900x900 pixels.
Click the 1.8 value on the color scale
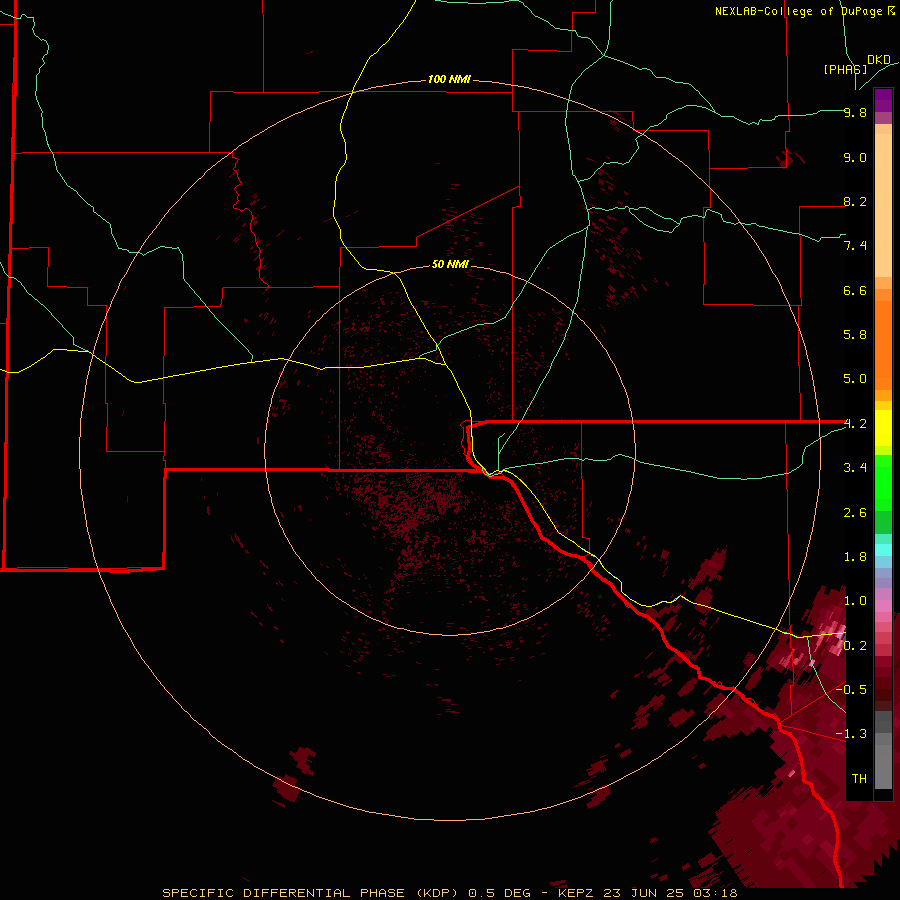(x=855, y=557)
